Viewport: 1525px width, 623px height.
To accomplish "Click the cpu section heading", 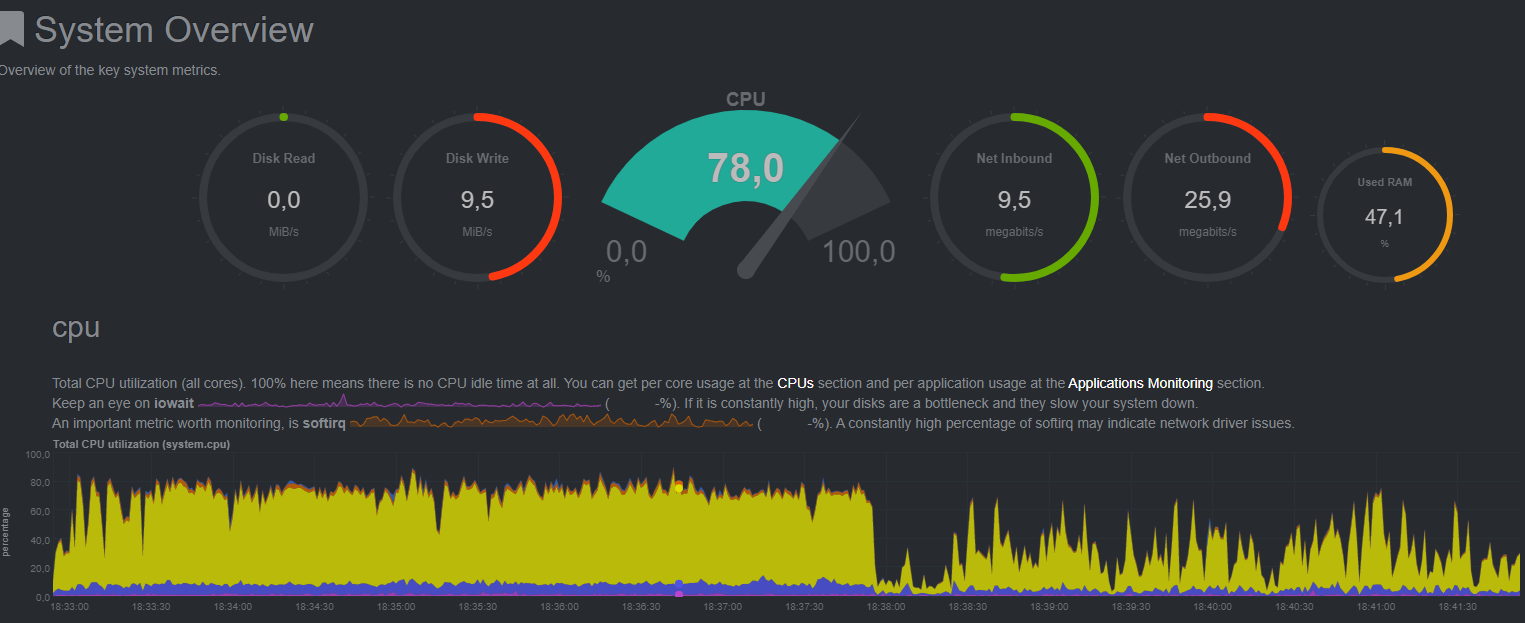I will click(76, 327).
